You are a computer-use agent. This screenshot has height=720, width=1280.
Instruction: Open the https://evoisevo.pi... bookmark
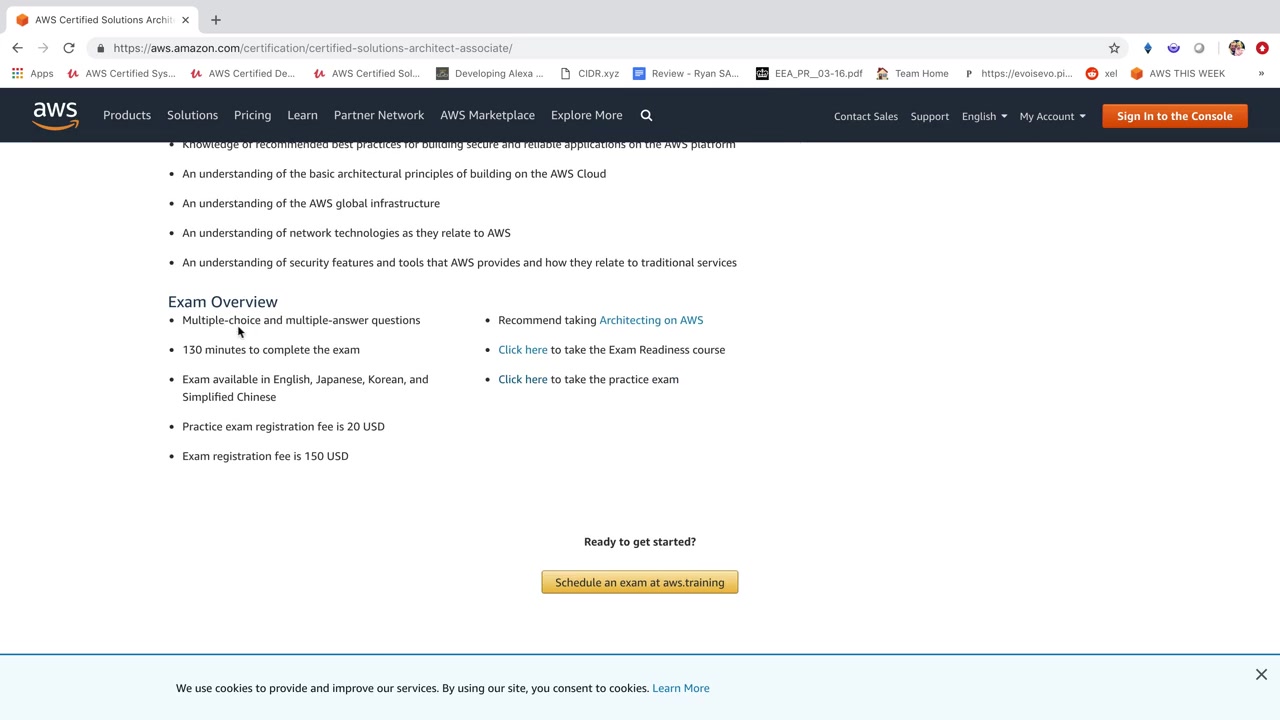pyautogui.click(x=1017, y=73)
